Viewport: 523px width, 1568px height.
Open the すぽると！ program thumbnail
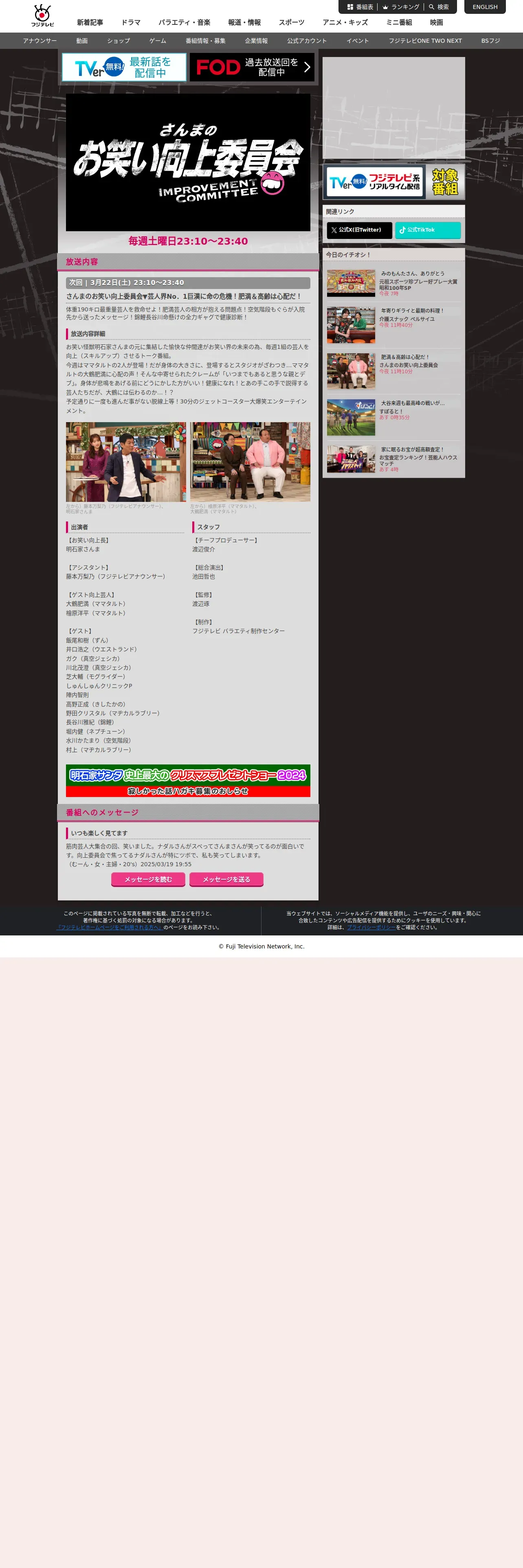(351, 418)
